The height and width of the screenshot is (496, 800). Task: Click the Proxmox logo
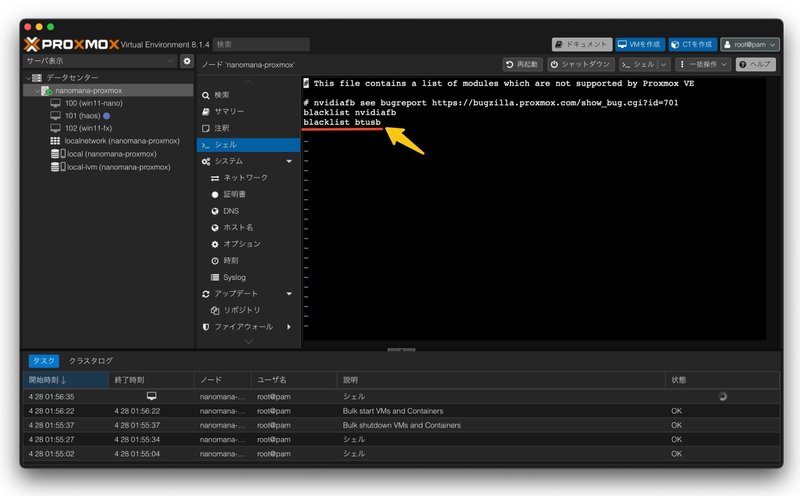click(x=71, y=44)
